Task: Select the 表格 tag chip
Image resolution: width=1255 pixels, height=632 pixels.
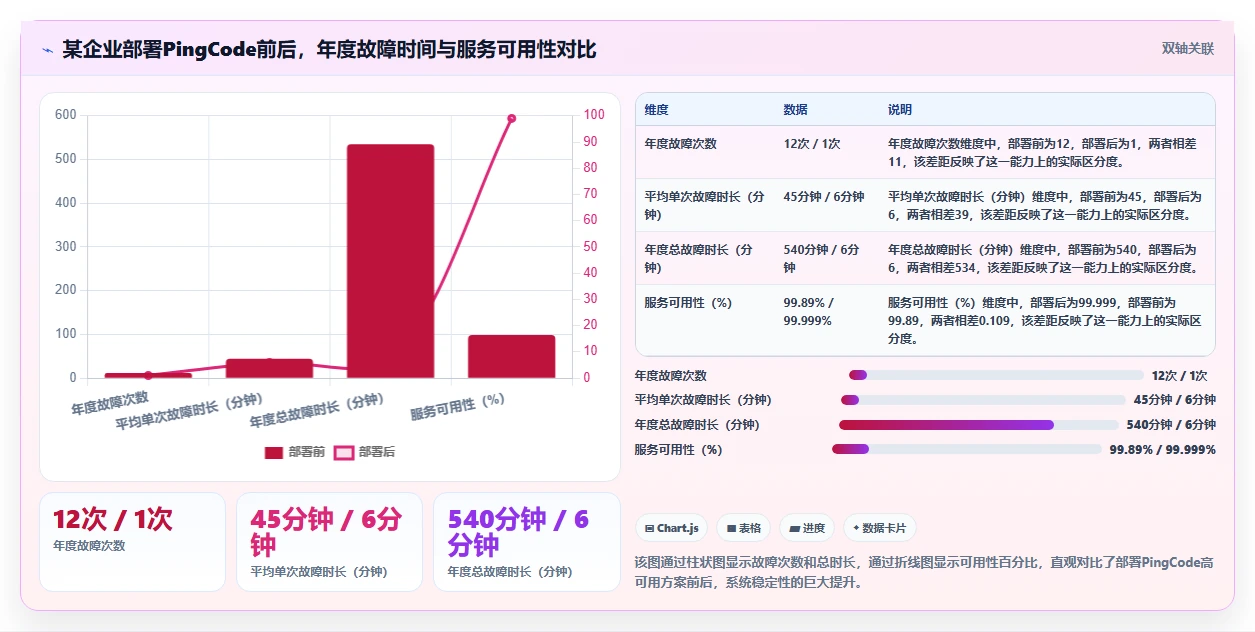Action: pos(744,528)
